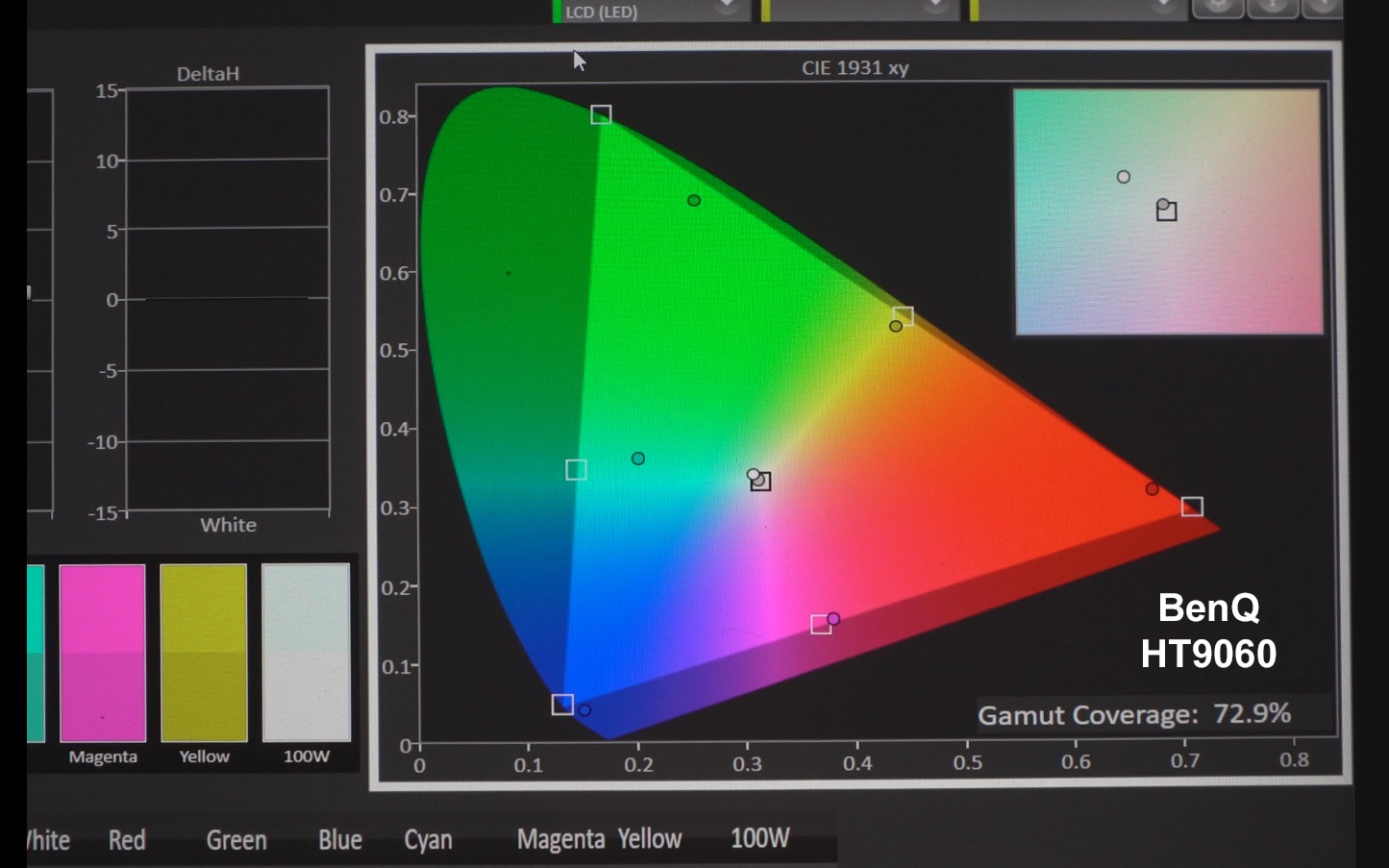The width and height of the screenshot is (1389, 868).
Task: Click the blue primary target square on CIE chart
Action: point(562,705)
